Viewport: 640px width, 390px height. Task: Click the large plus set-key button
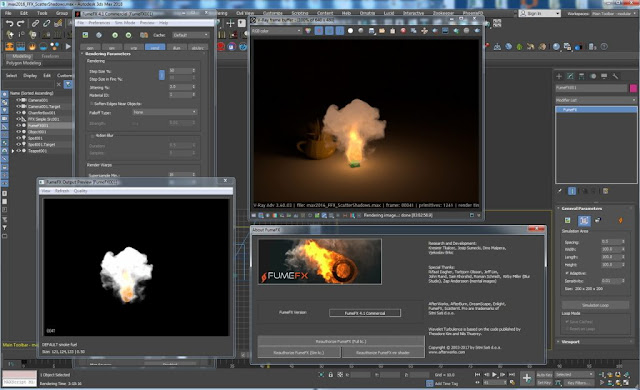(x=527, y=379)
